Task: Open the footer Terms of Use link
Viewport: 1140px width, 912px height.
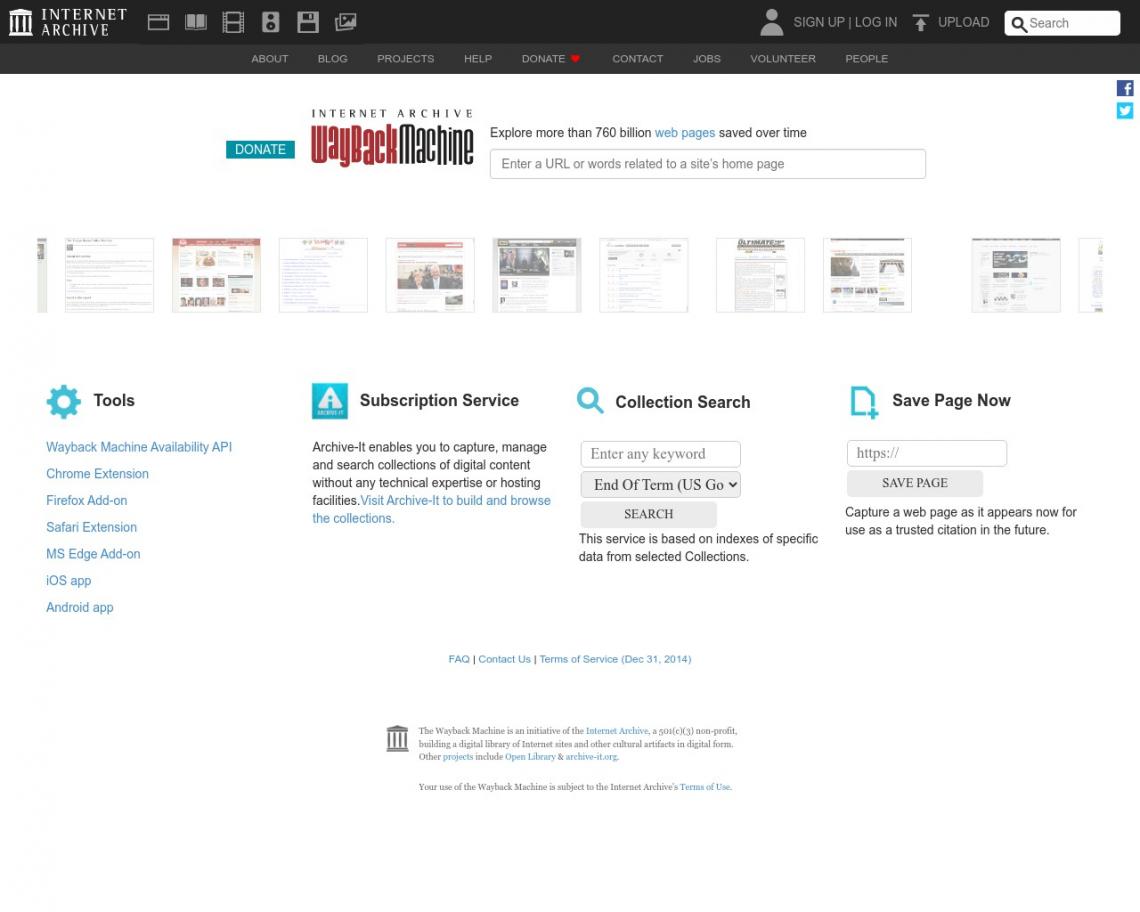Action: coord(705,788)
